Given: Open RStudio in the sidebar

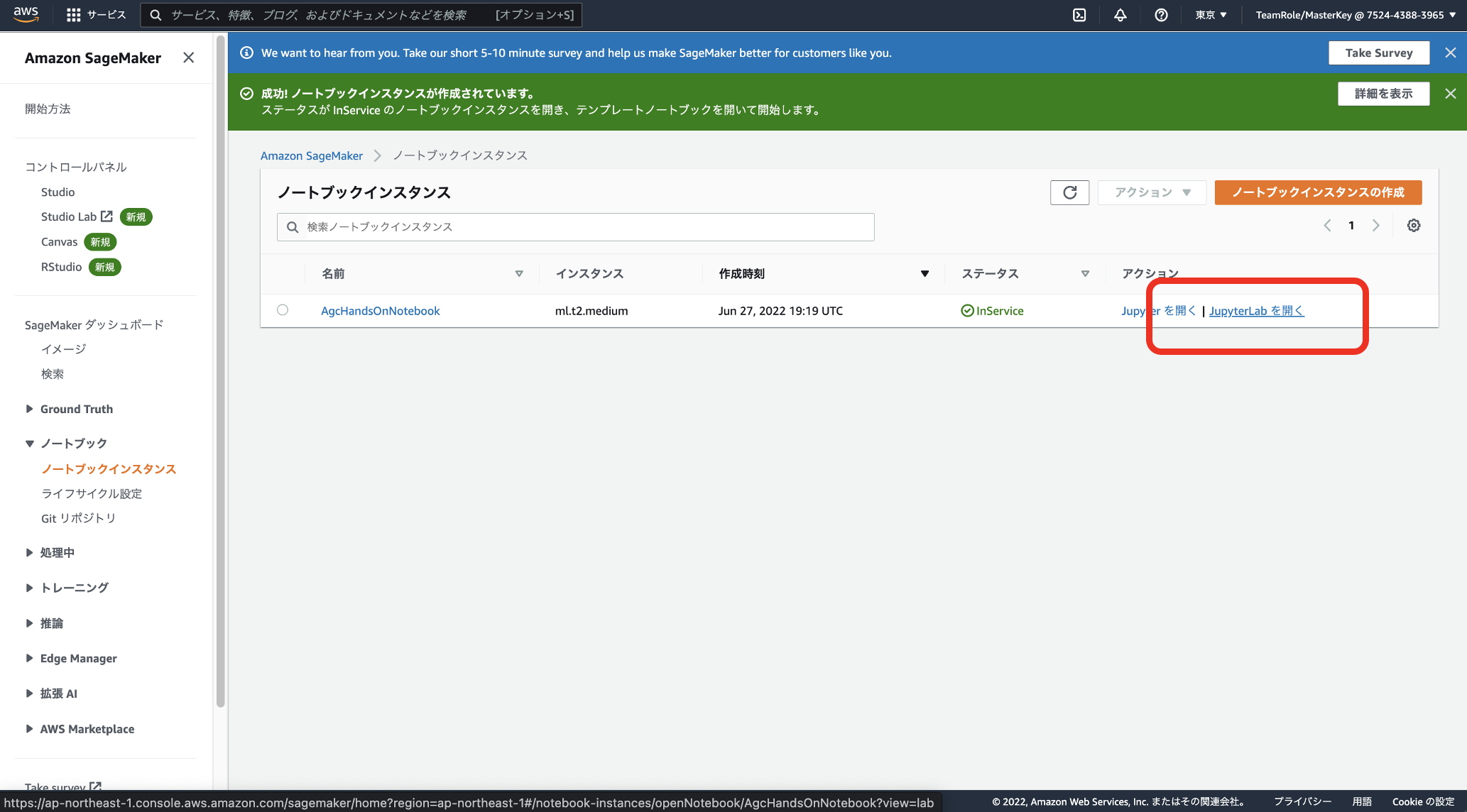Looking at the screenshot, I should 61,267.
